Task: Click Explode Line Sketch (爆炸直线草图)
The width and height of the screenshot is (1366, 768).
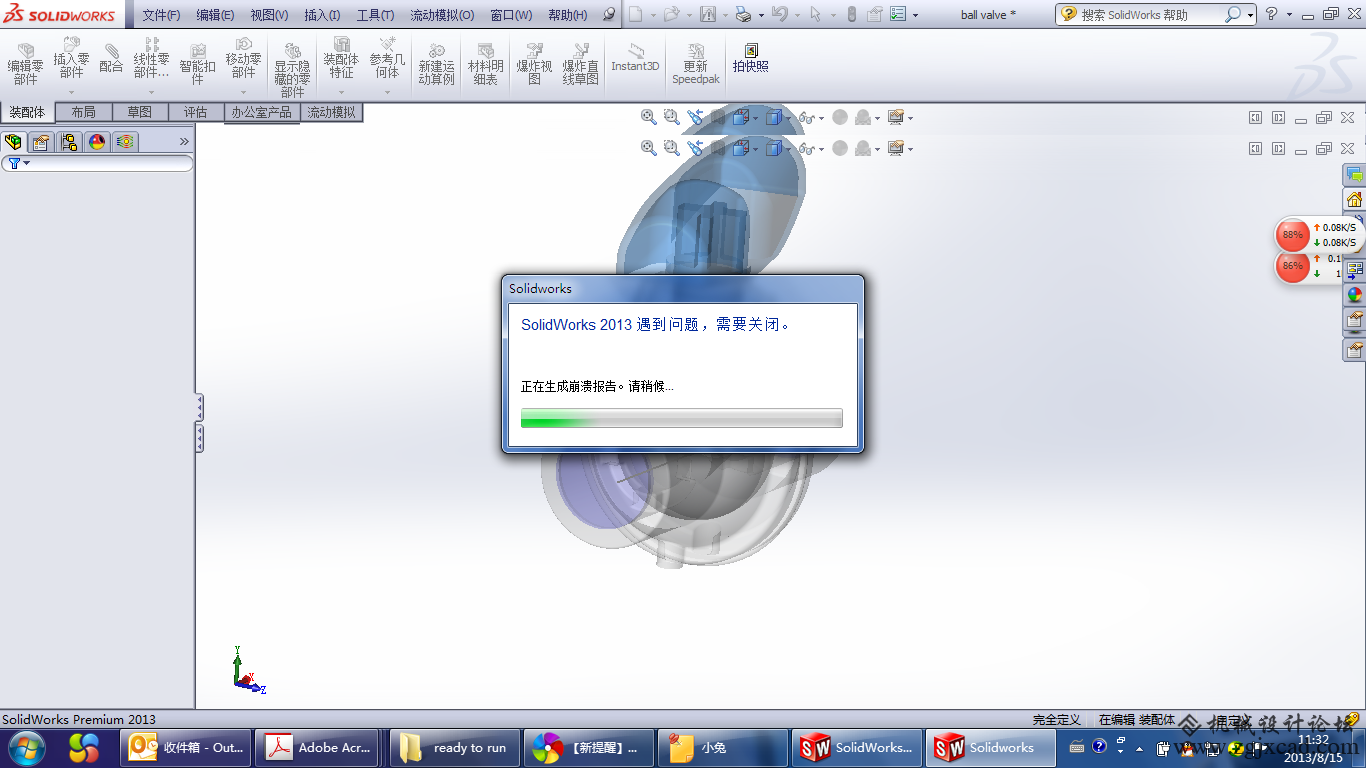Action: point(581,64)
